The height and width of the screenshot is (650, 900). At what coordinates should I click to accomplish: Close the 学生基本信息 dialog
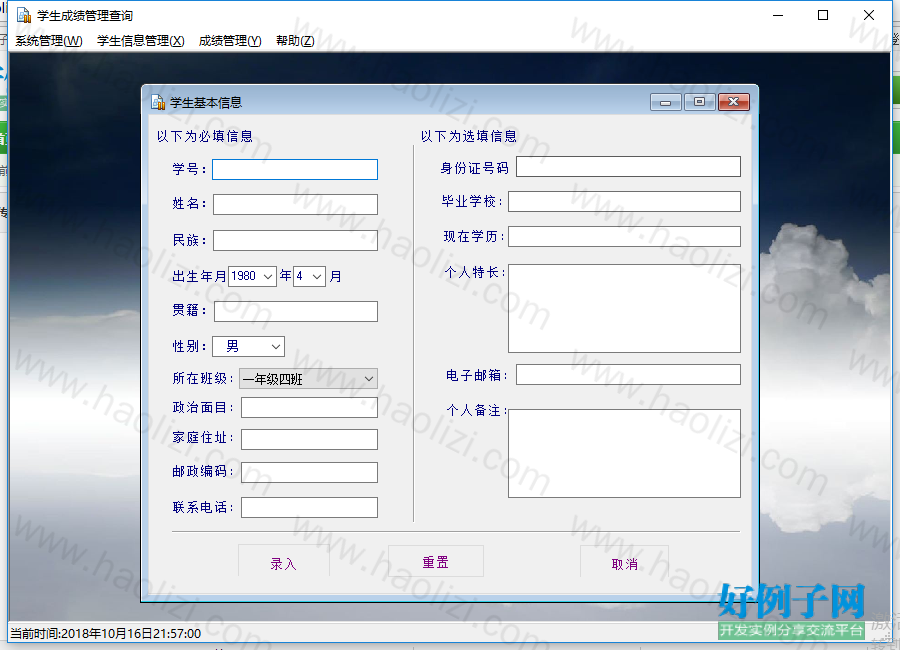tap(734, 102)
